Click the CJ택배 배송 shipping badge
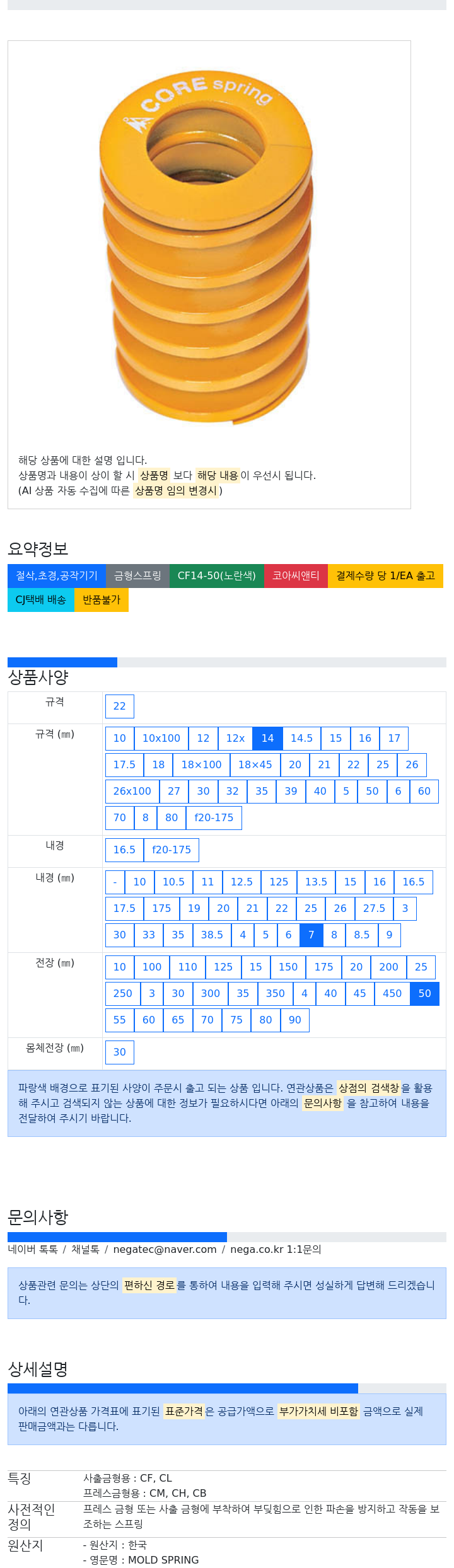Screen dimensions: 454x1568 click(41, 600)
